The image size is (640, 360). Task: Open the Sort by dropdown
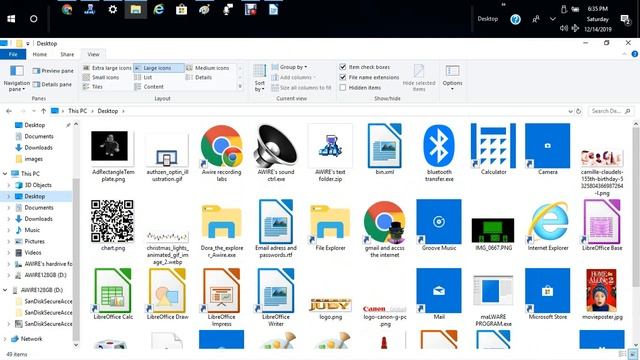260,78
